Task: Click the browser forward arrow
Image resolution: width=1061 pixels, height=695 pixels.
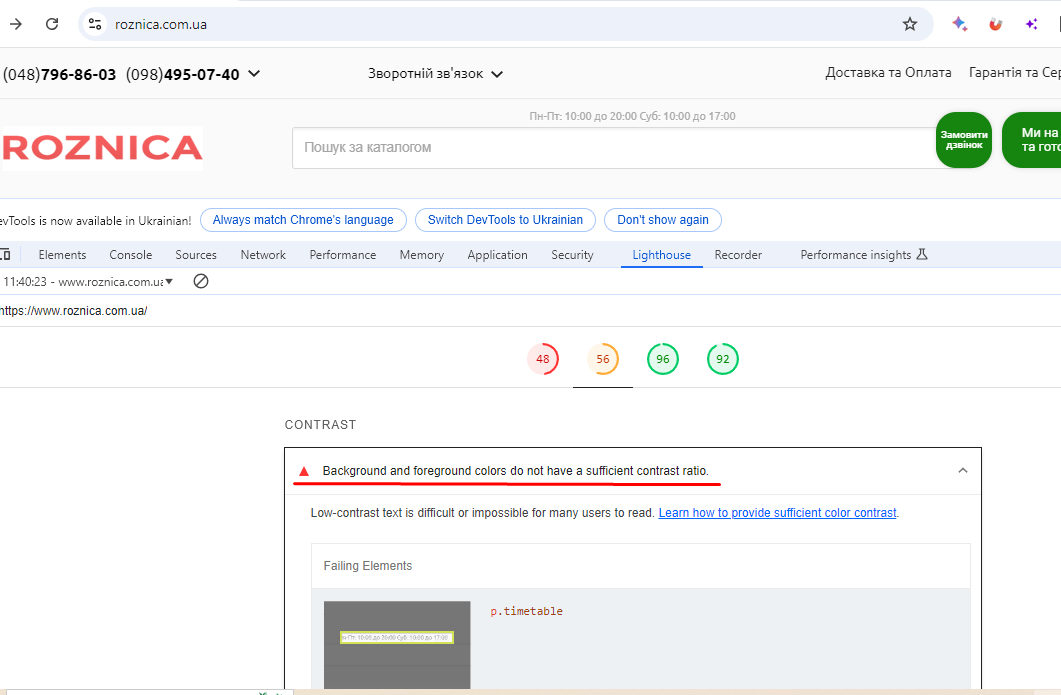Action: point(15,24)
